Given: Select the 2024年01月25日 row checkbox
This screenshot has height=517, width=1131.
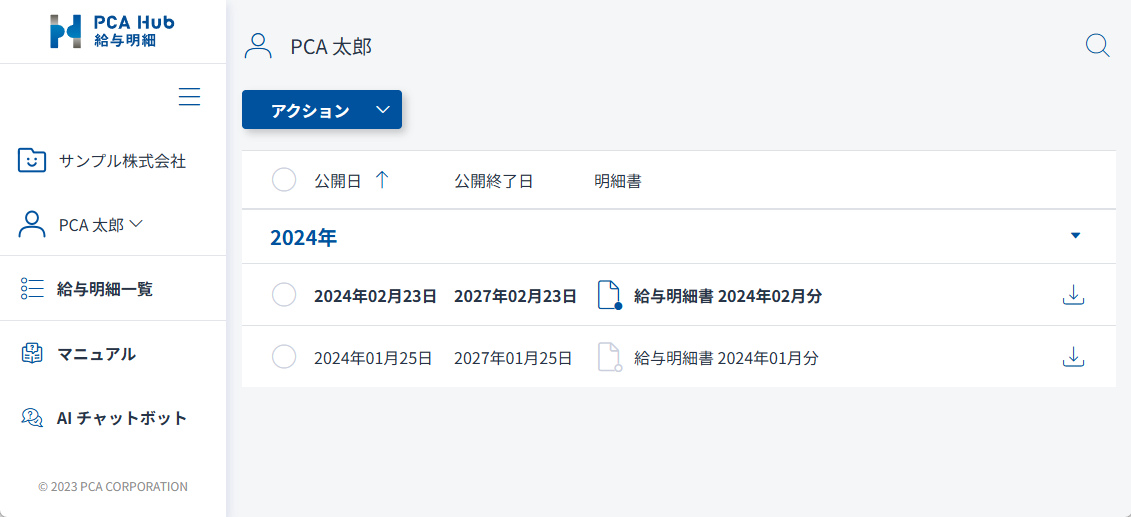Looking at the screenshot, I should pyautogui.click(x=284, y=356).
